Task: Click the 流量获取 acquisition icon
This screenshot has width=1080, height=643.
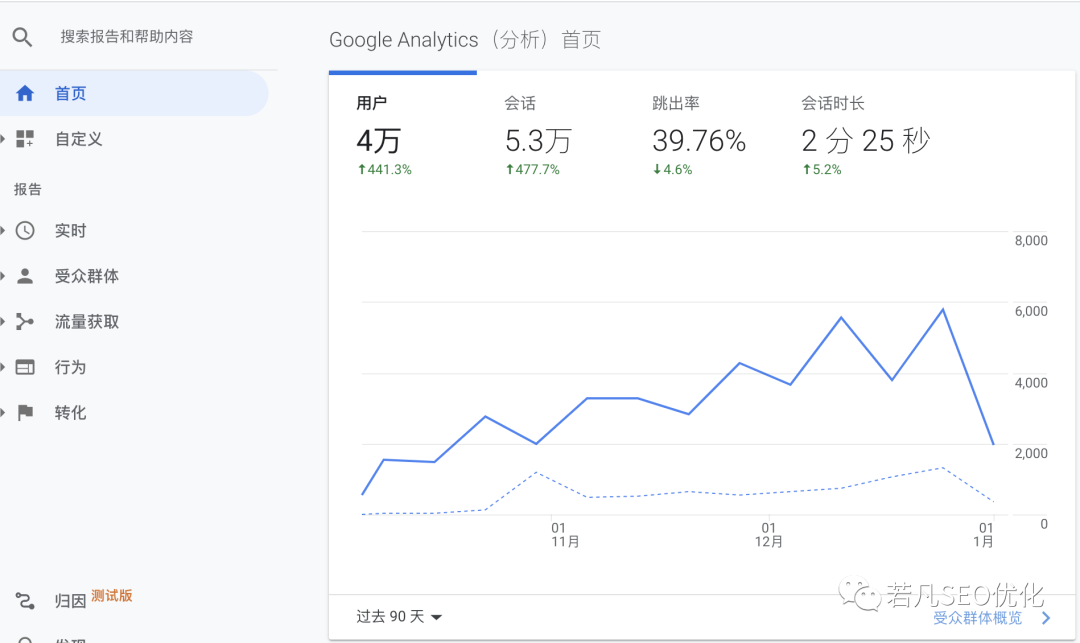Action: pos(25,322)
